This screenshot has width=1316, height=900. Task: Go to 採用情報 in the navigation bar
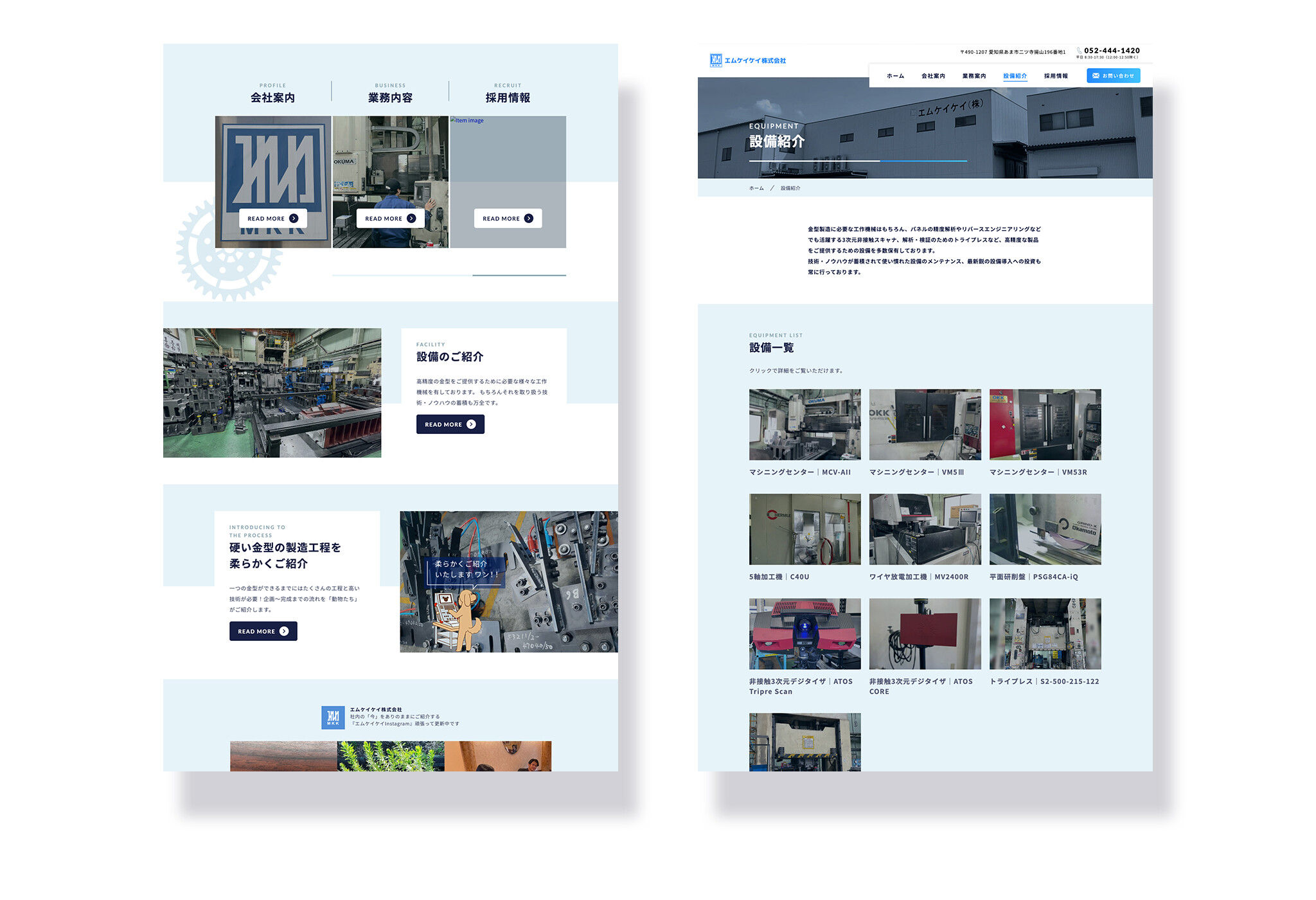tap(1056, 76)
